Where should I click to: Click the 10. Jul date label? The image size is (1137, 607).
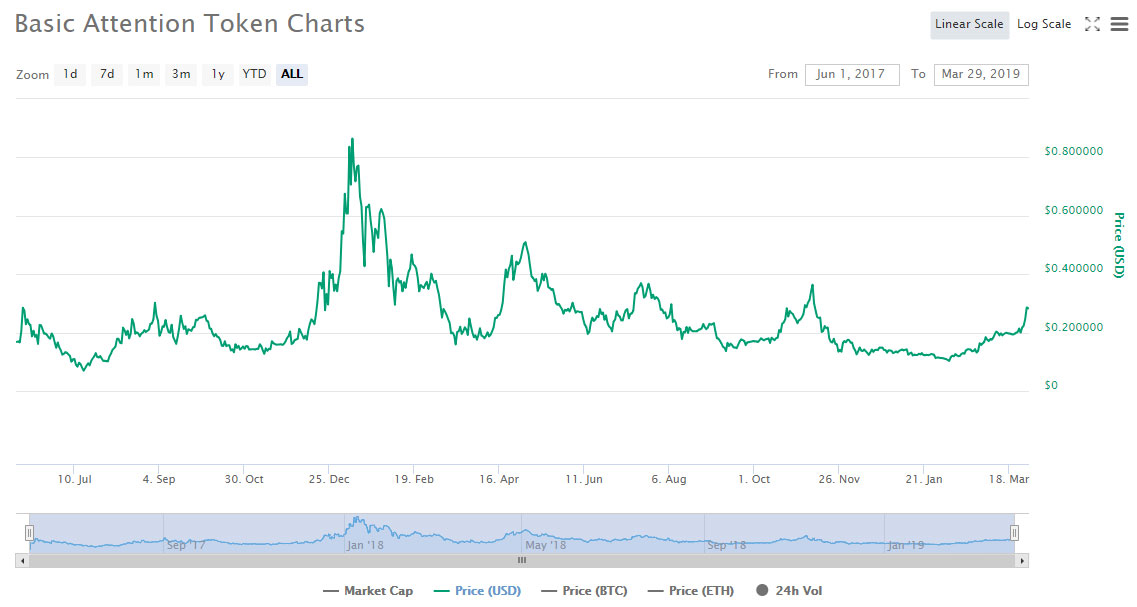click(75, 479)
